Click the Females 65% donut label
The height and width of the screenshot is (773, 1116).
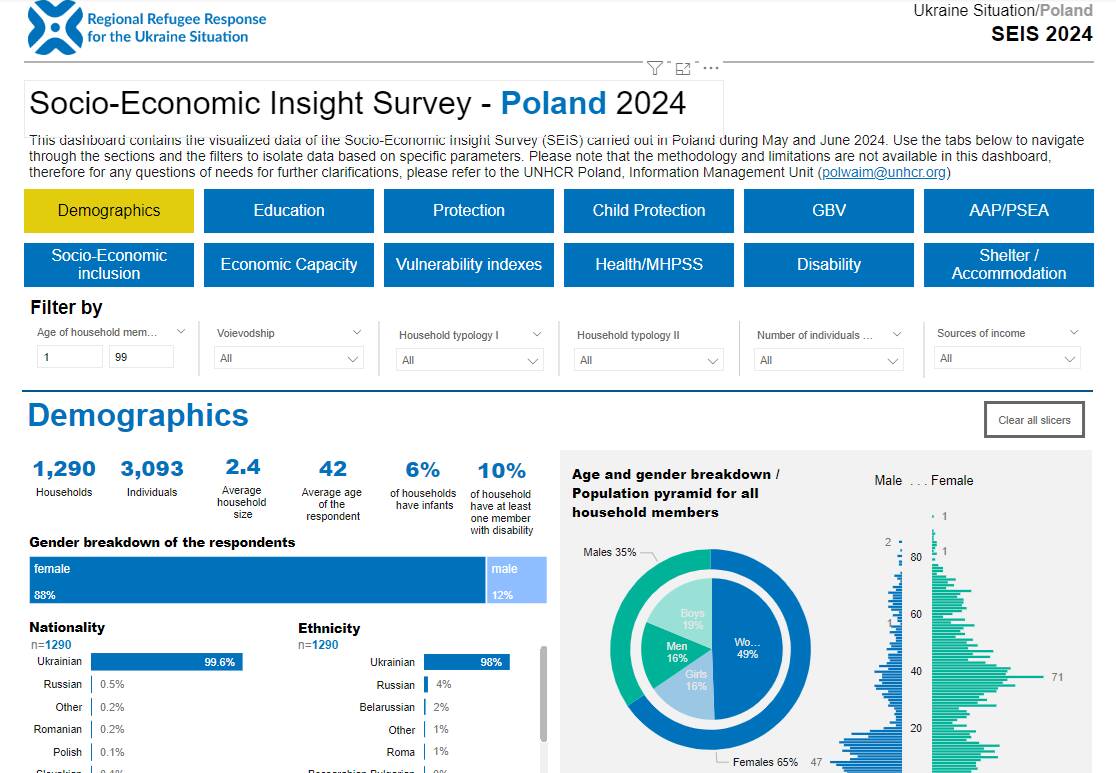765,762
